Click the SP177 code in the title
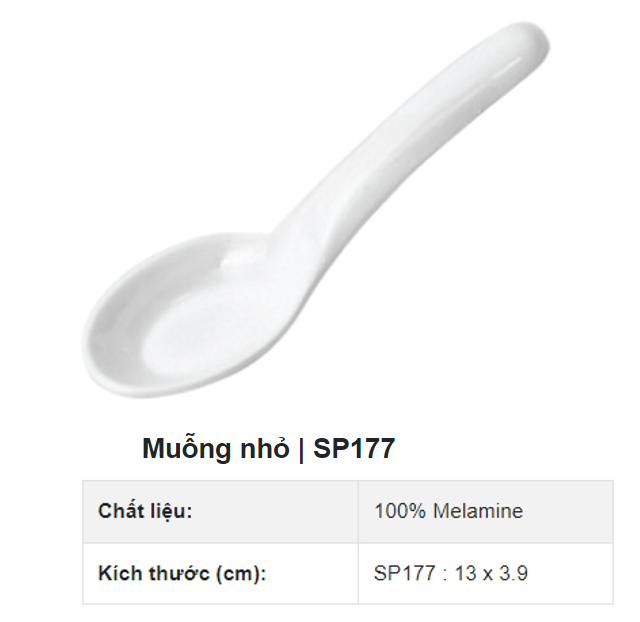This screenshot has width=640, height=622. click(354, 449)
